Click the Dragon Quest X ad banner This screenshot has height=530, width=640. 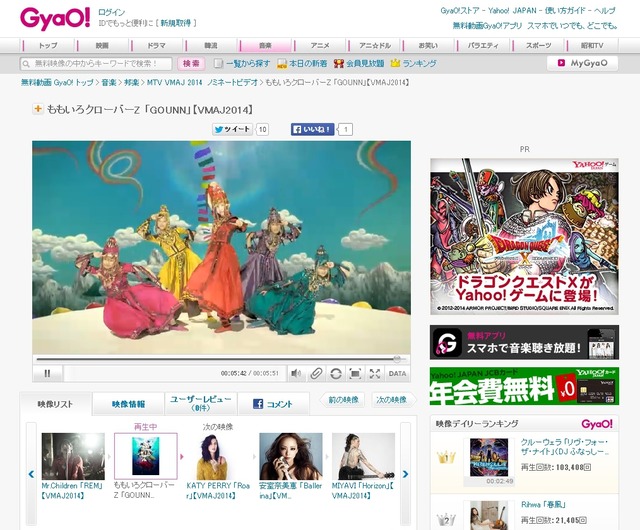(x=524, y=236)
